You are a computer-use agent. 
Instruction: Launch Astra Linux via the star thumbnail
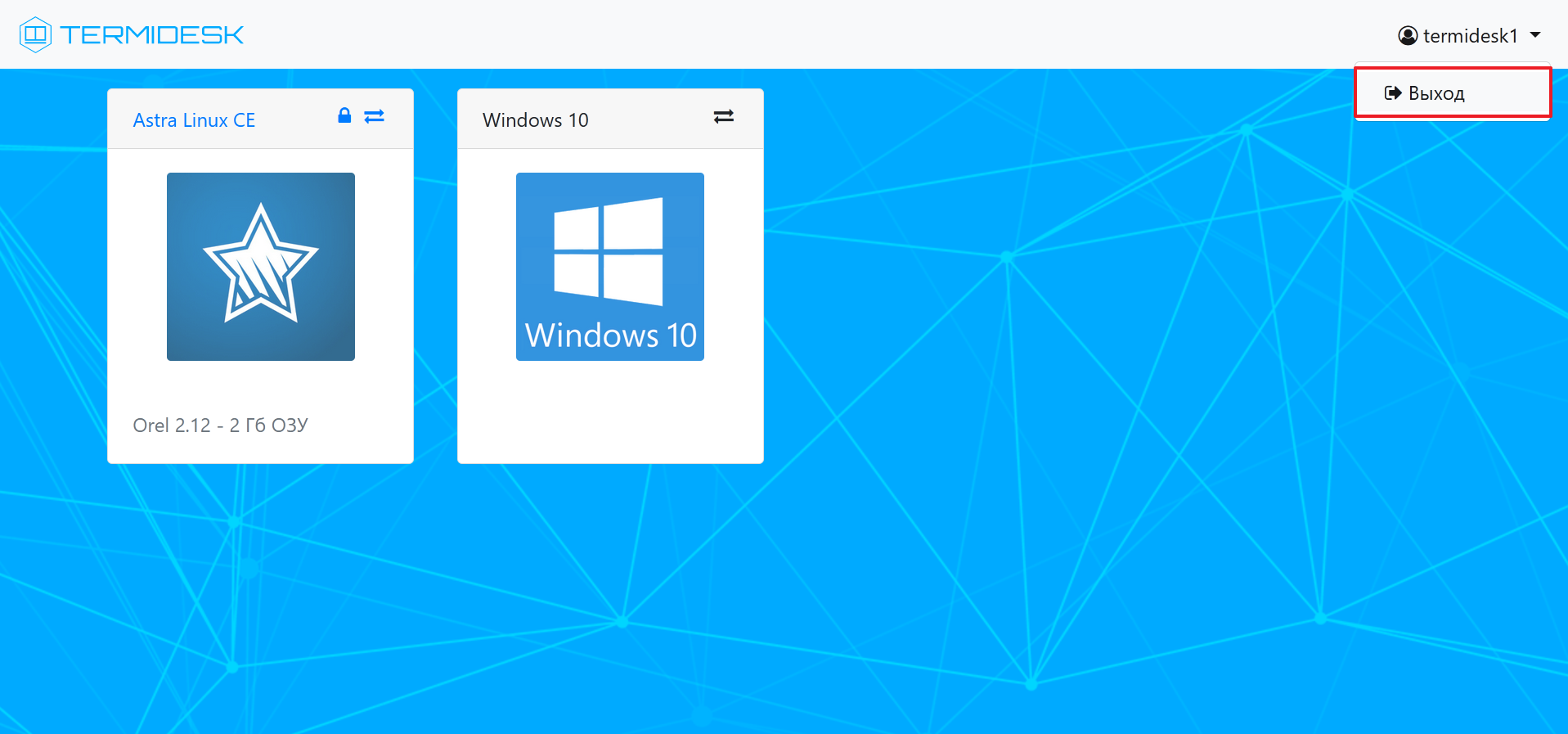[260, 266]
